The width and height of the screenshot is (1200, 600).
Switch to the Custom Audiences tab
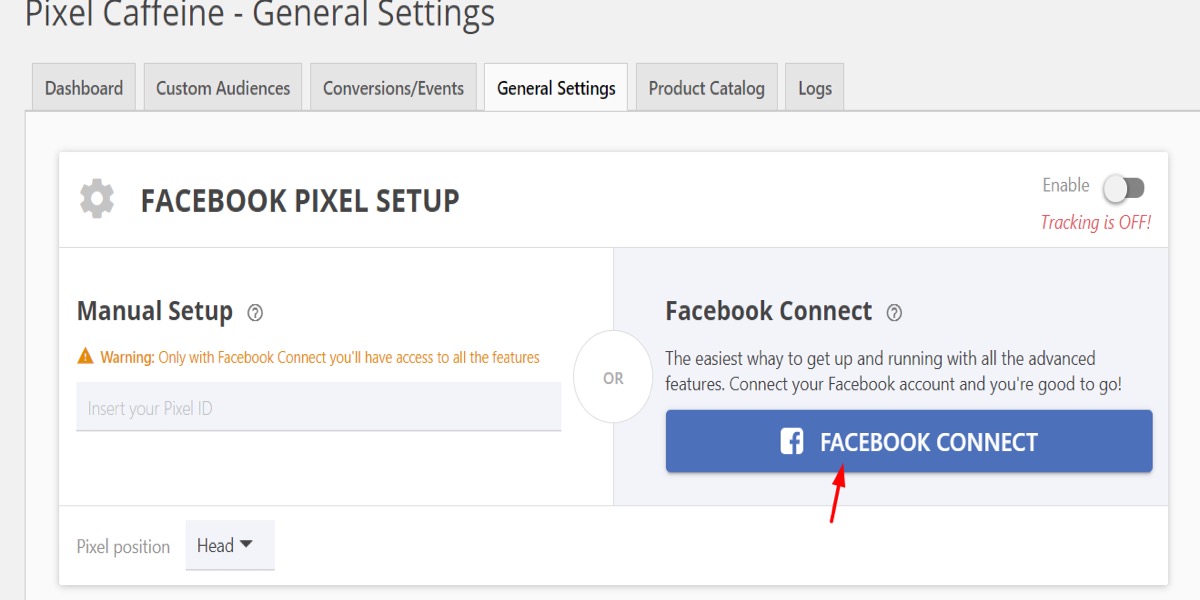point(223,88)
